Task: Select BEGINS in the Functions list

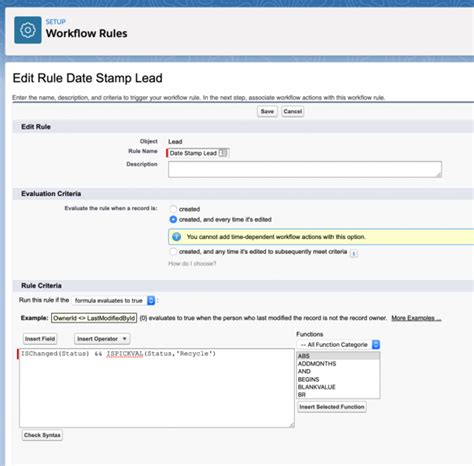Action: (338, 379)
